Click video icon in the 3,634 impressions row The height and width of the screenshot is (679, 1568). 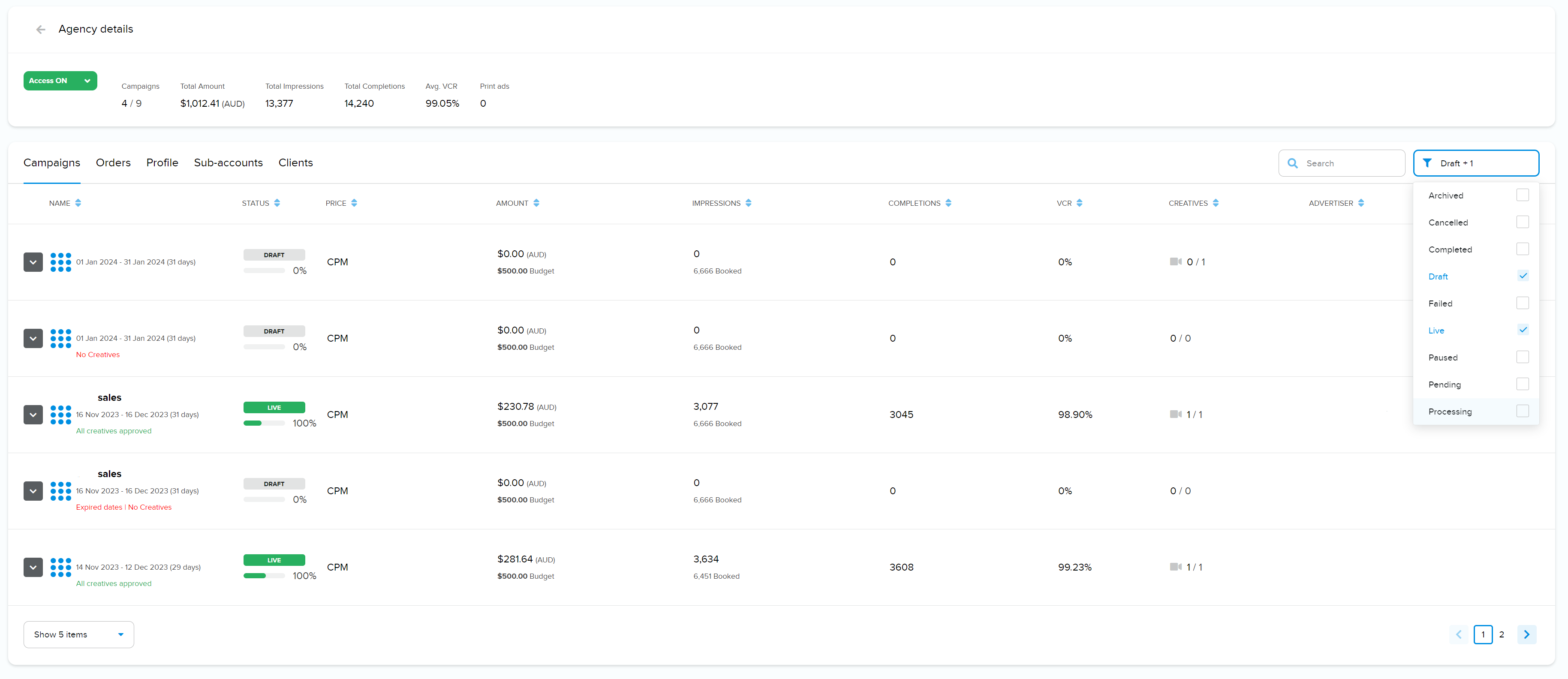pyautogui.click(x=1175, y=567)
